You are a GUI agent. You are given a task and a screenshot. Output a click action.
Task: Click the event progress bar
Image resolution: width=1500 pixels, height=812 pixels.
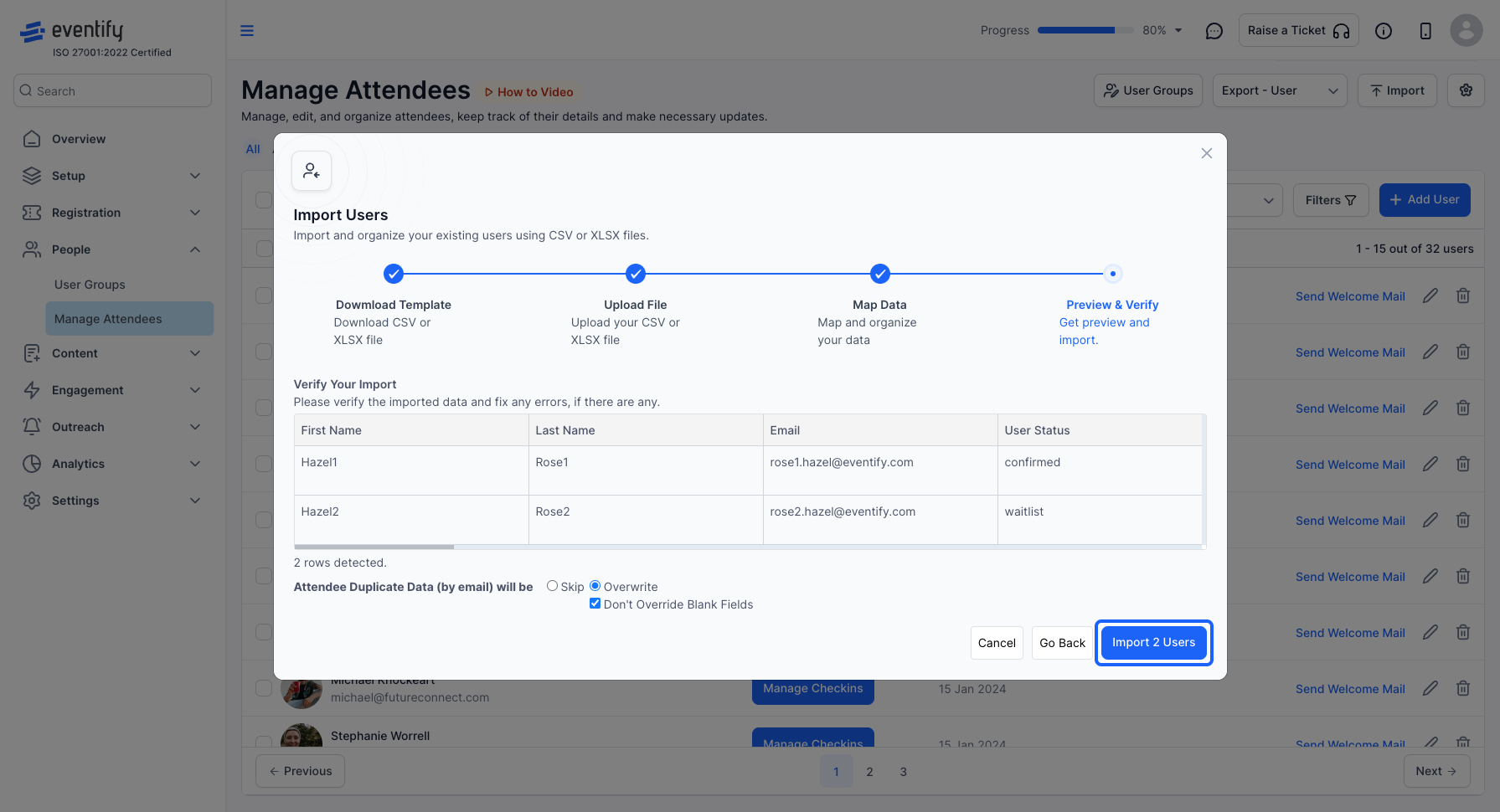[1085, 30]
